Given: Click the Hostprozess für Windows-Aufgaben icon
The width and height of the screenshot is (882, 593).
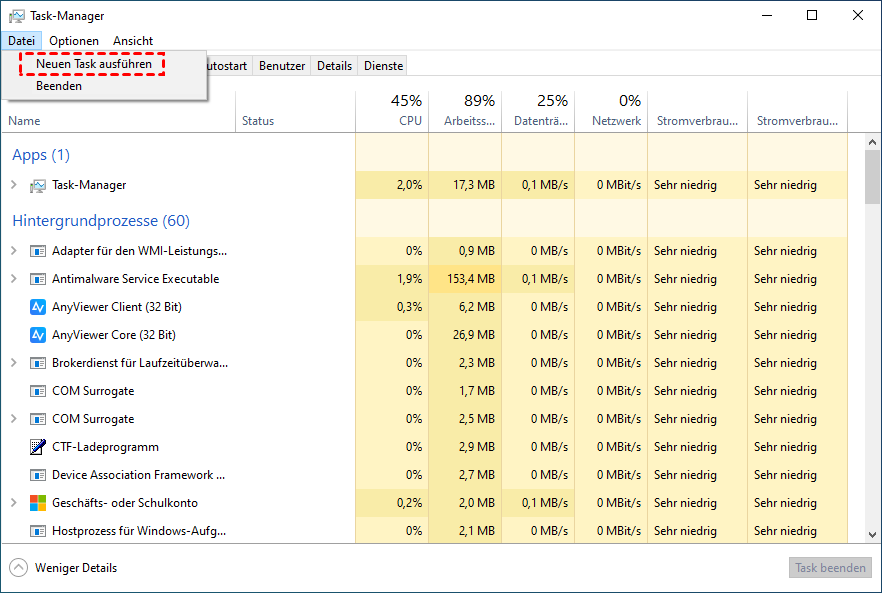Looking at the screenshot, I should click(x=38, y=531).
